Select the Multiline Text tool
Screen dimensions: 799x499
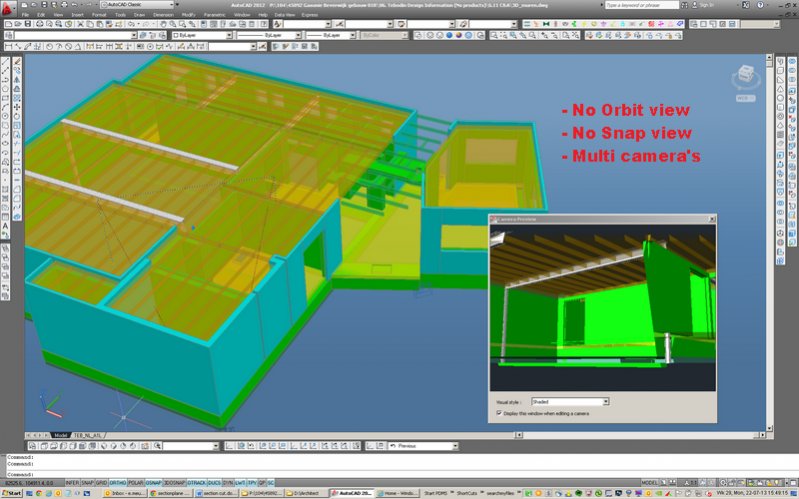click(6, 226)
